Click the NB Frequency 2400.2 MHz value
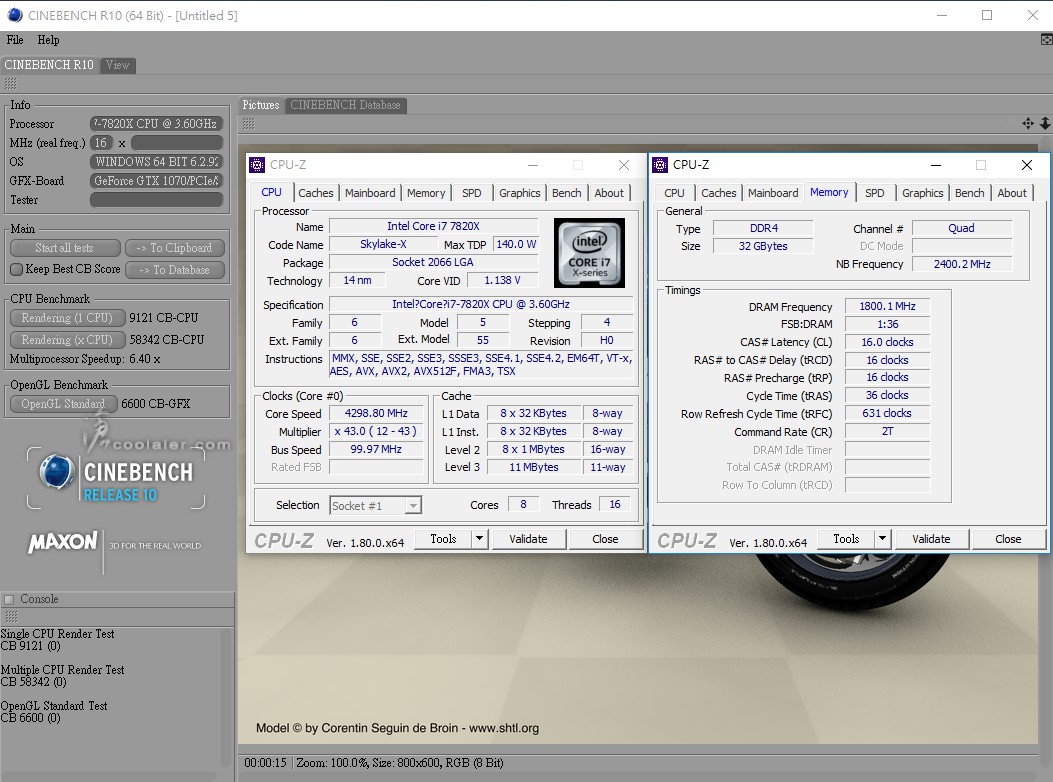Image resolution: width=1053 pixels, height=782 pixels. pos(962,264)
